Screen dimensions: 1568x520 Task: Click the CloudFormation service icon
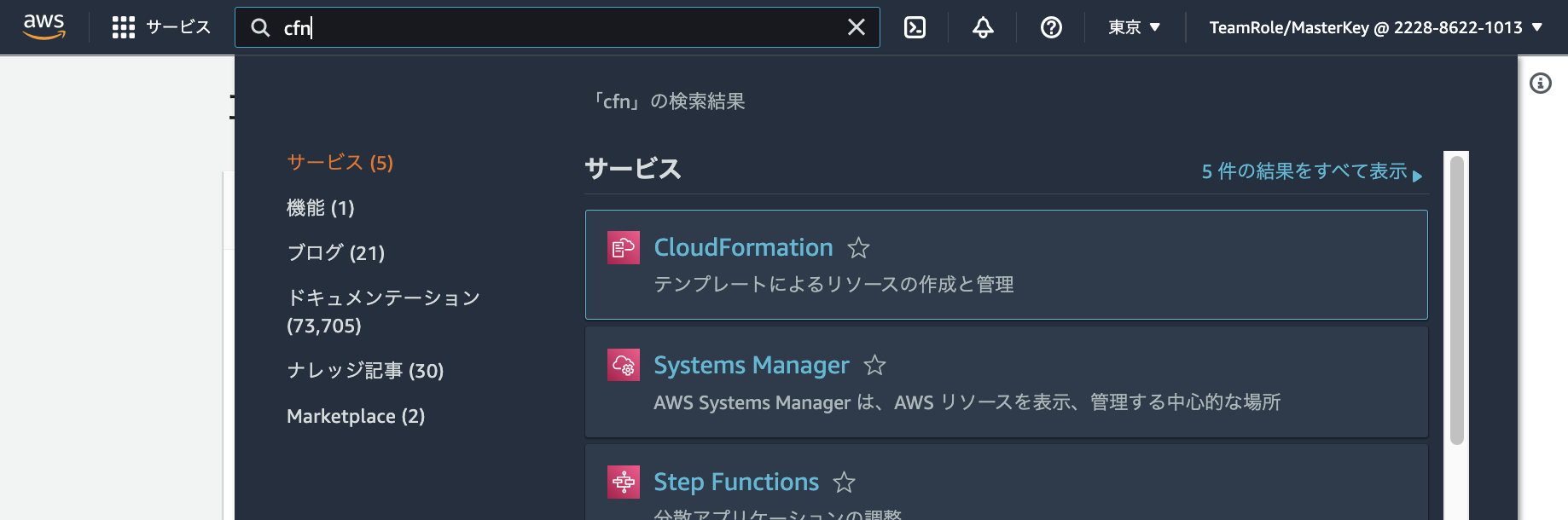pos(624,248)
